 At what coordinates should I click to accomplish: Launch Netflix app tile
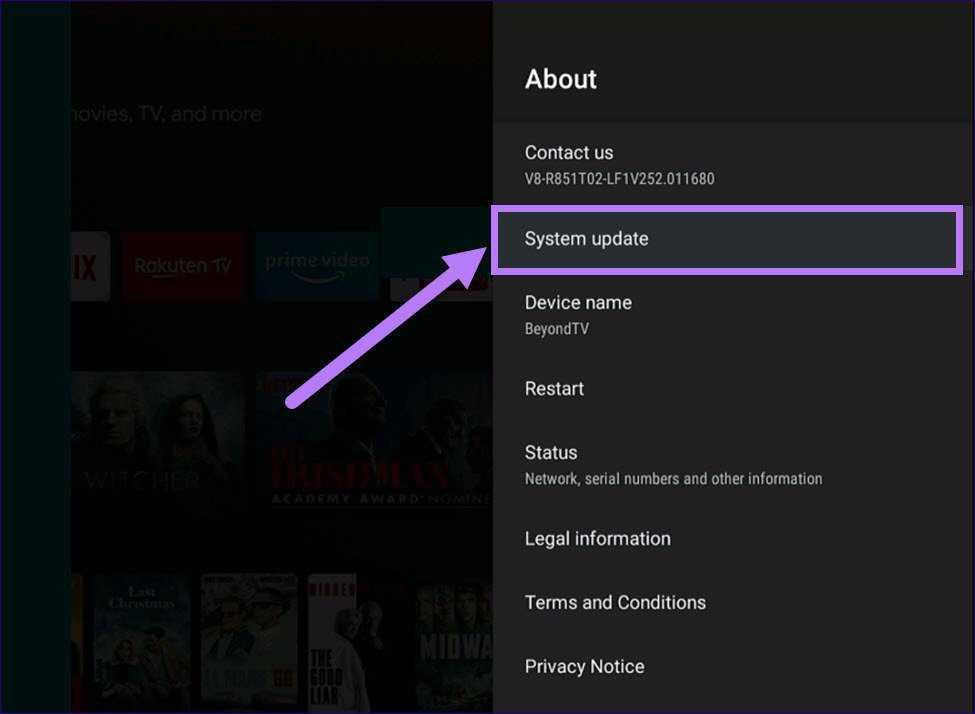point(90,266)
